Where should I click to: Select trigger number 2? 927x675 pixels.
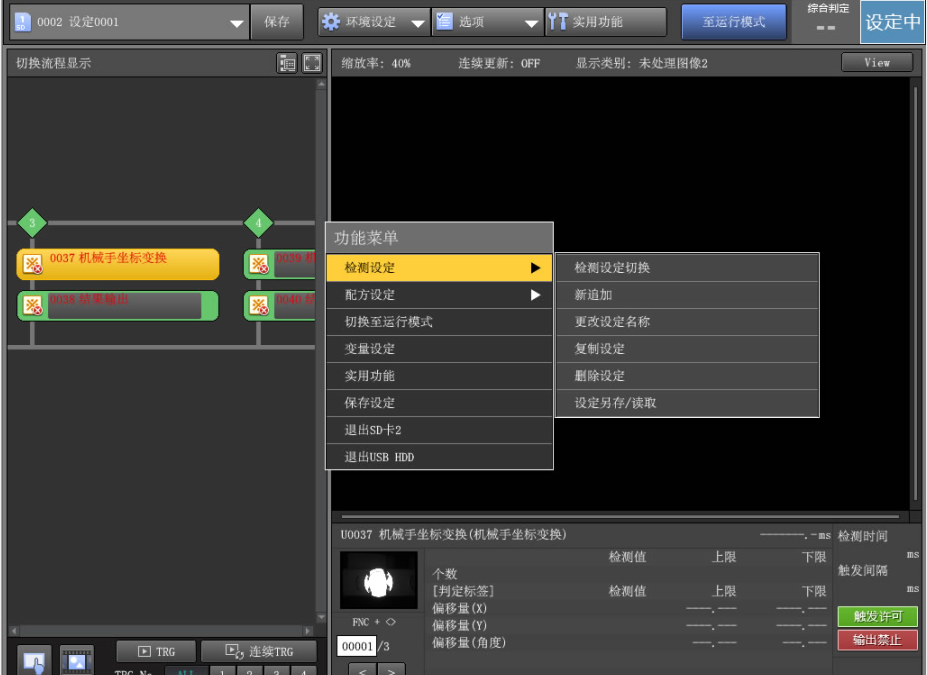249,671
